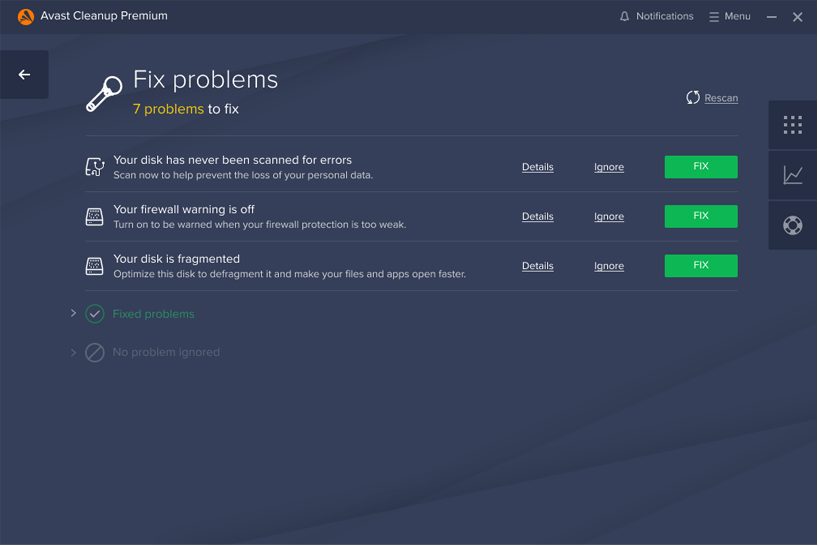Click the Rescan link
This screenshot has height=546, width=819.
pos(721,98)
